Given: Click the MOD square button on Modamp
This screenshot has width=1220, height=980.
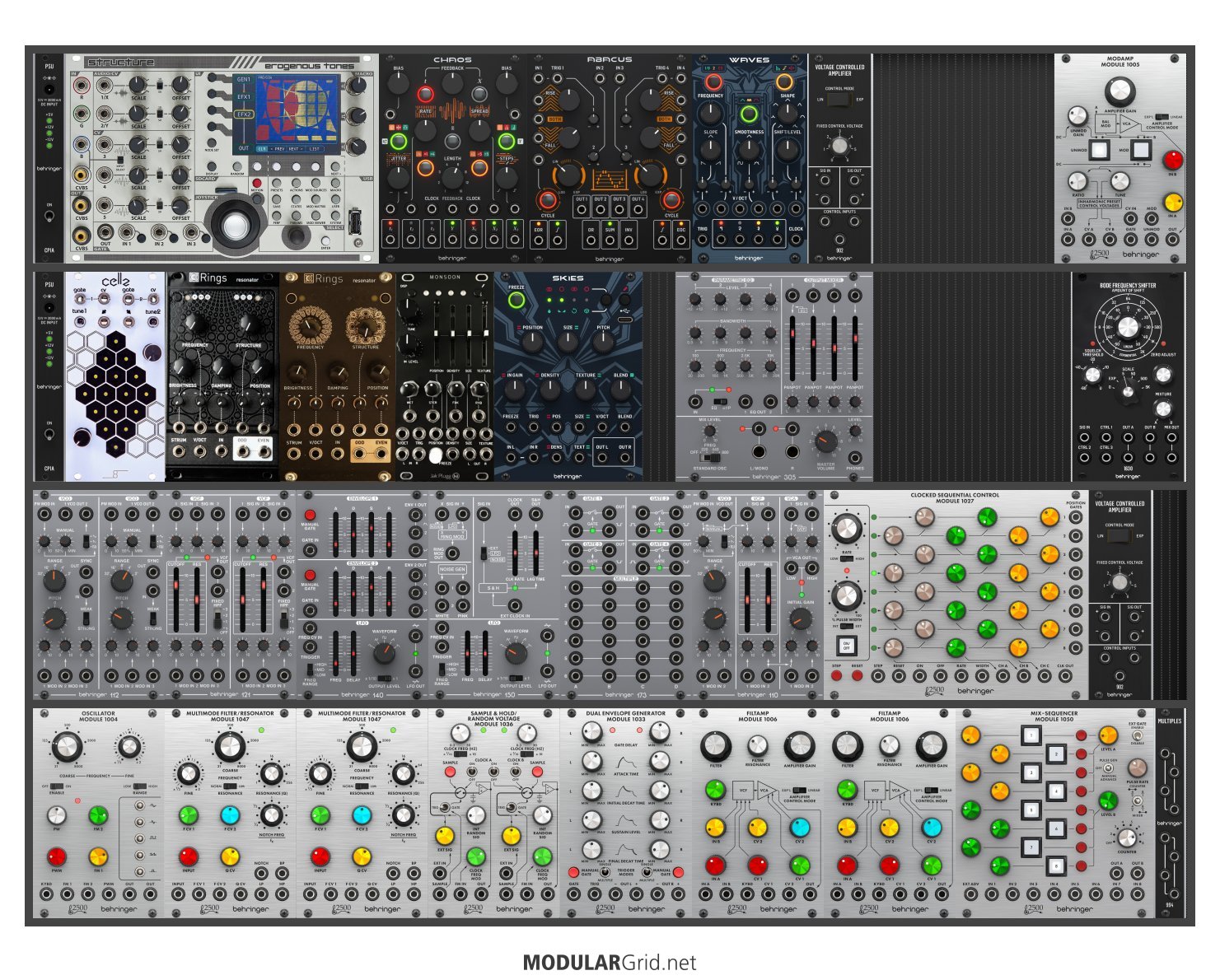Looking at the screenshot, I should (x=1140, y=151).
